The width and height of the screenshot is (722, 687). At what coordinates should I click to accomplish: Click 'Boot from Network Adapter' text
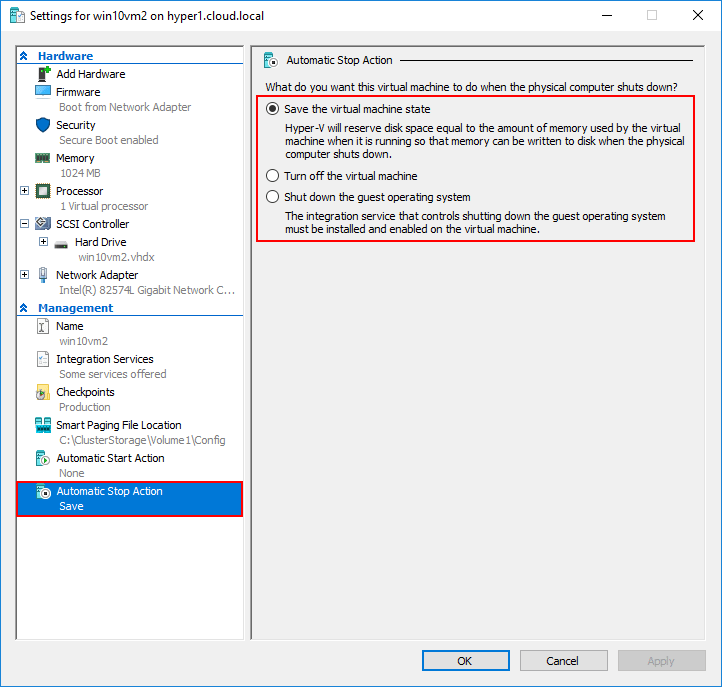(x=125, y=107)
